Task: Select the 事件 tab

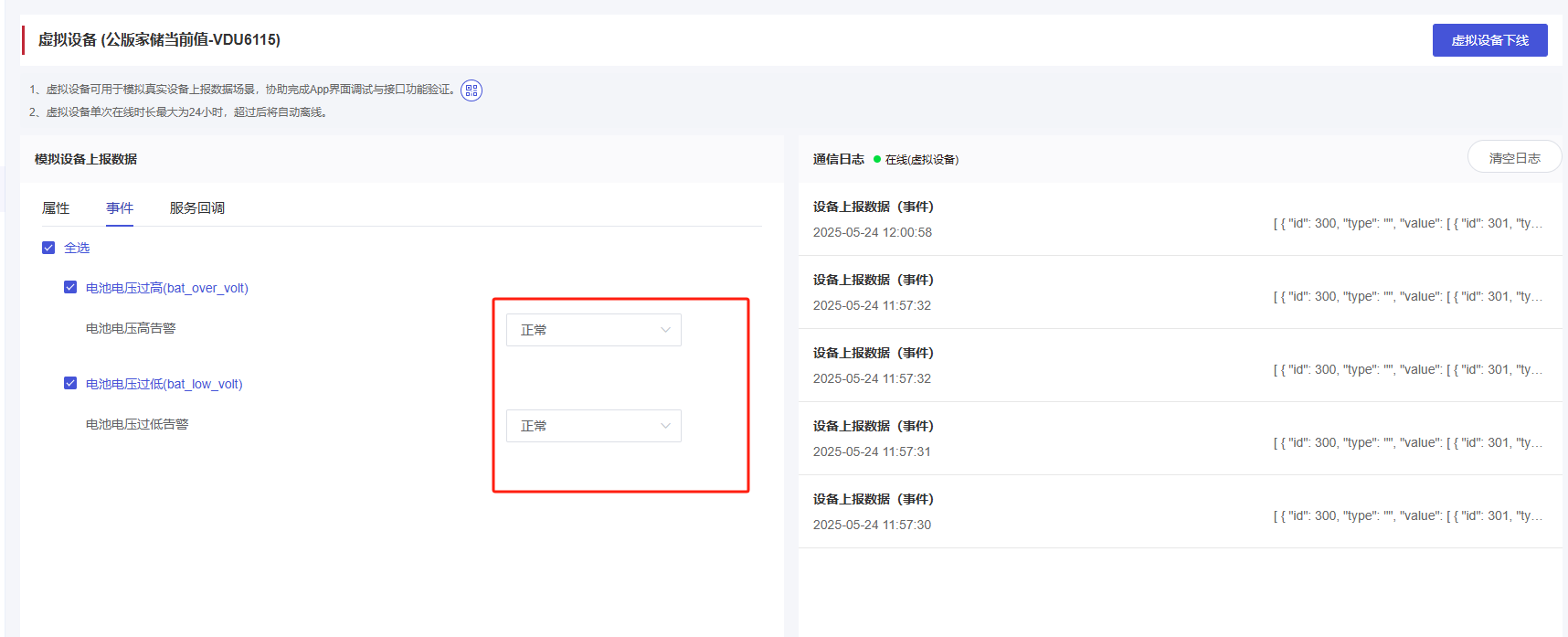Action: 120,208
